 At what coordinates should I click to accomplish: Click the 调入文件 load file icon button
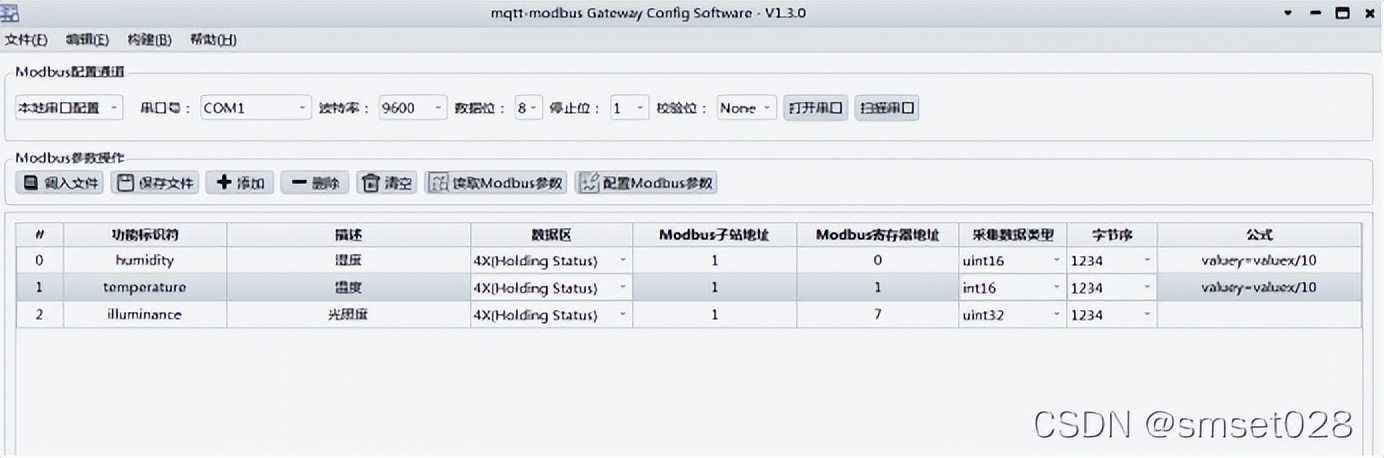60,183
